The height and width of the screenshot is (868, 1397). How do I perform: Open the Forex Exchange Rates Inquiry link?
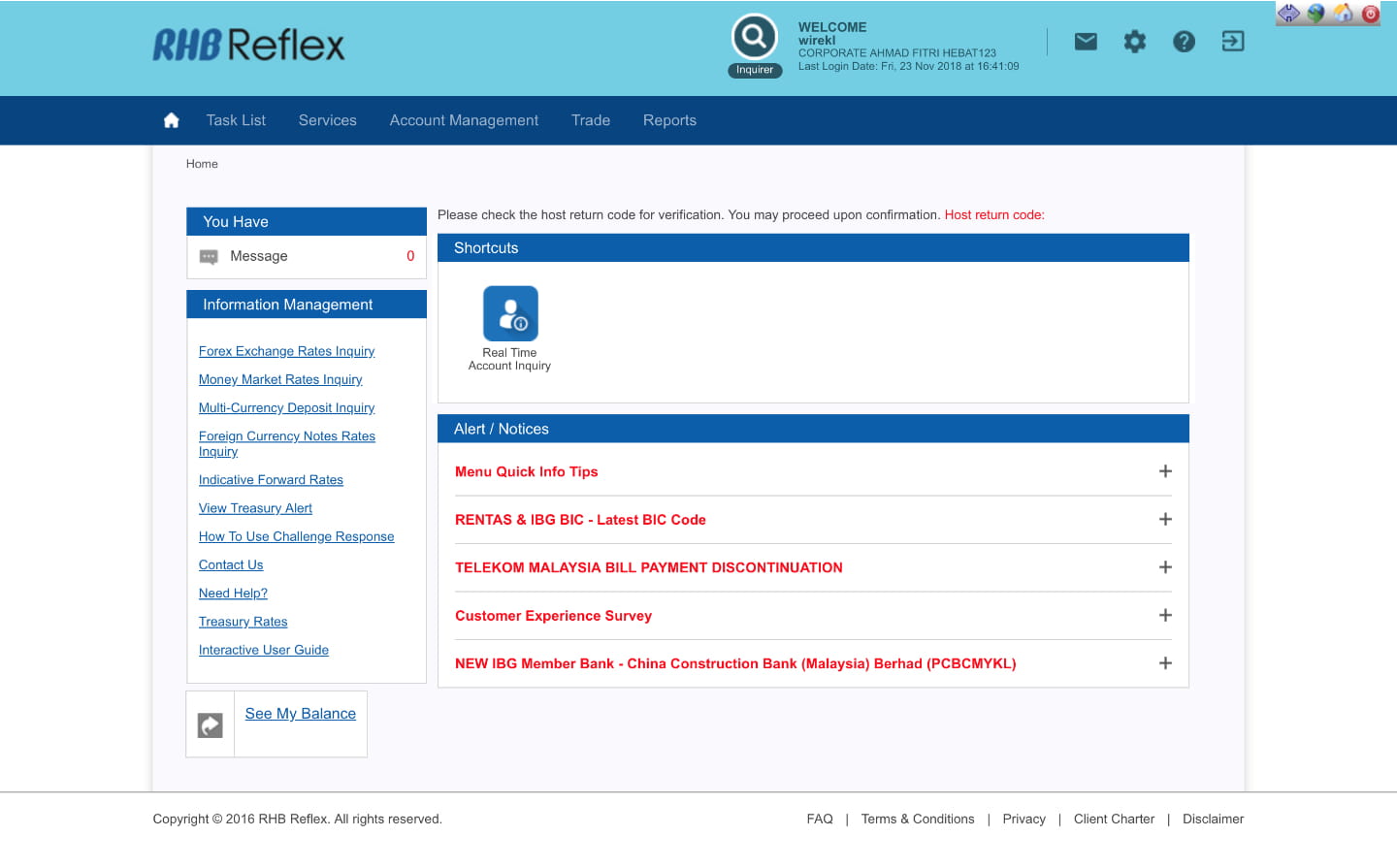[286, 351]
